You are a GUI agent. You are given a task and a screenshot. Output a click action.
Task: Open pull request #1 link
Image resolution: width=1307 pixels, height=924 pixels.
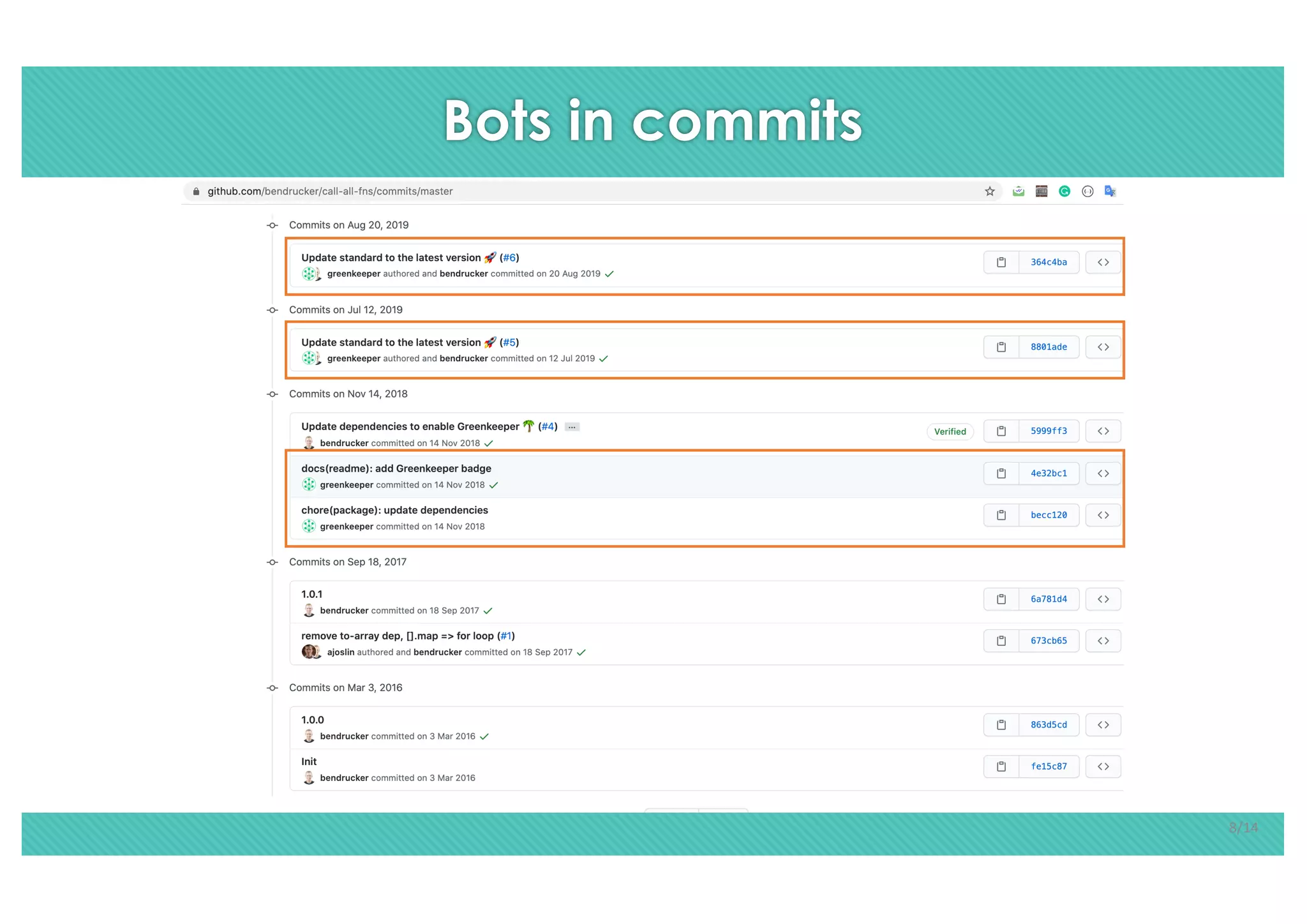pyautogui.click(x=506, y=636)
